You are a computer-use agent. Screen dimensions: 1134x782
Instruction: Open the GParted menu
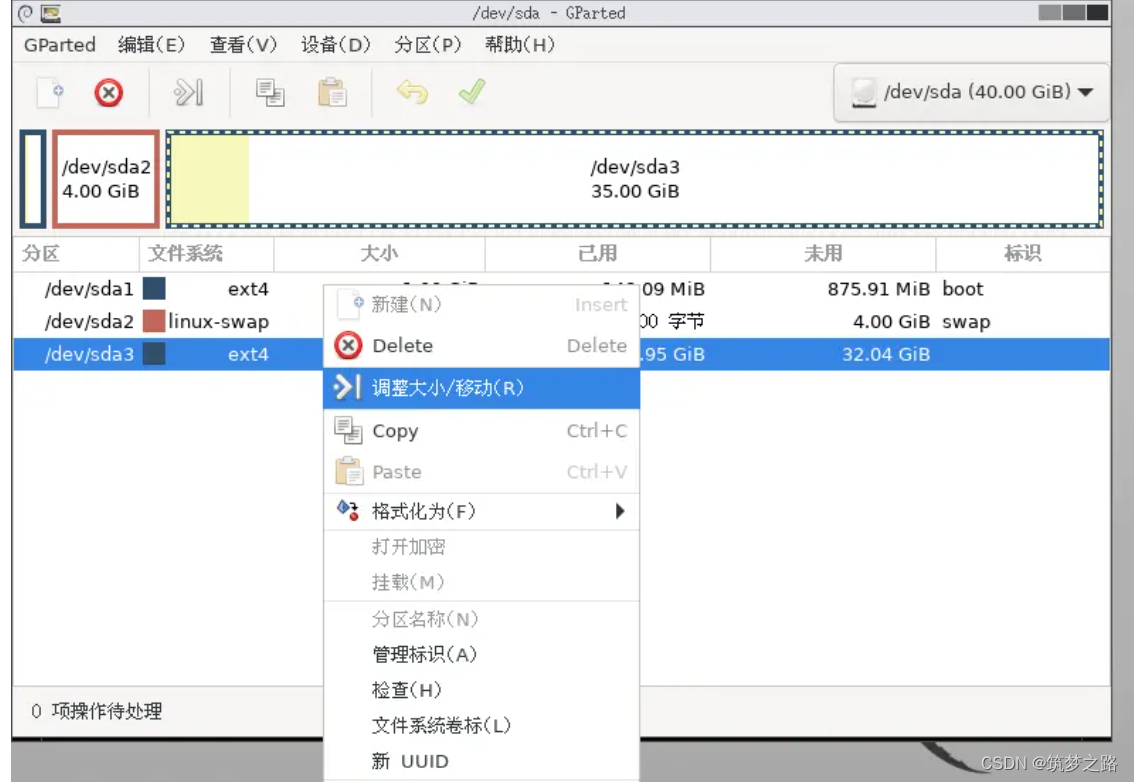pos(59,45)
